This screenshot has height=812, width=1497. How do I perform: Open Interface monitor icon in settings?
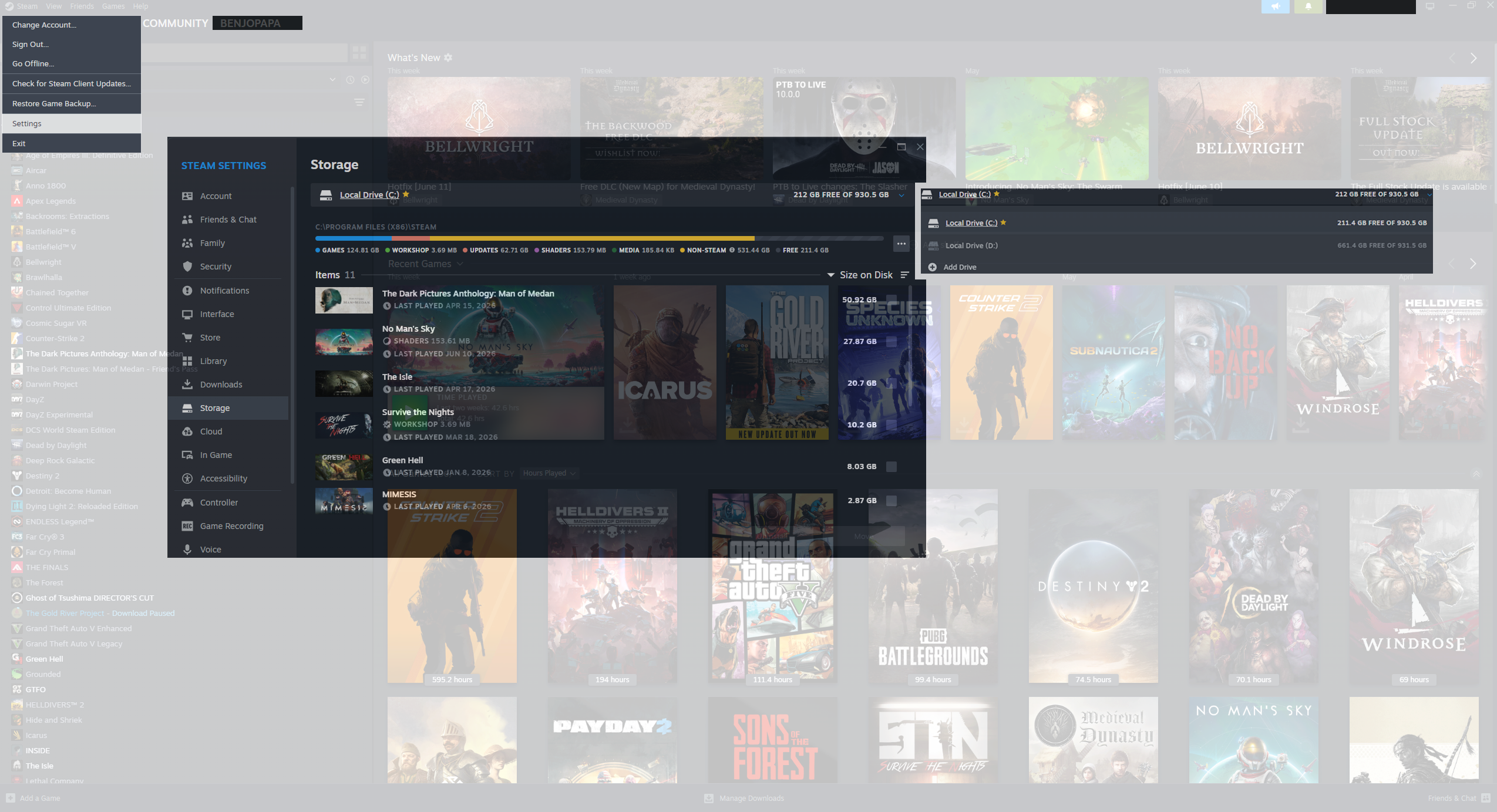[x=187, y=314]
